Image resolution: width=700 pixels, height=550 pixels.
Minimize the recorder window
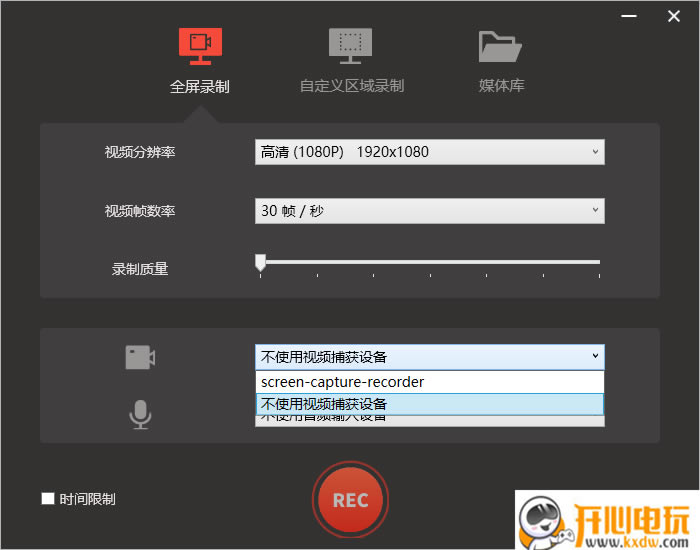coord(629,16)
